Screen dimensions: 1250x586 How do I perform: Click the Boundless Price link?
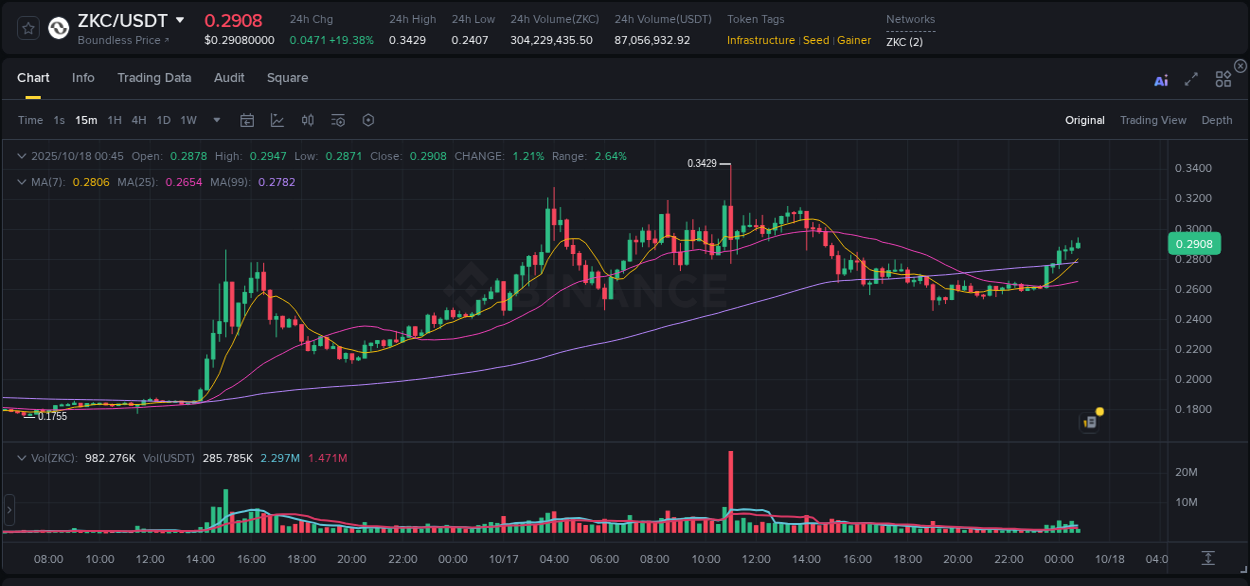(x=120, y=40)
